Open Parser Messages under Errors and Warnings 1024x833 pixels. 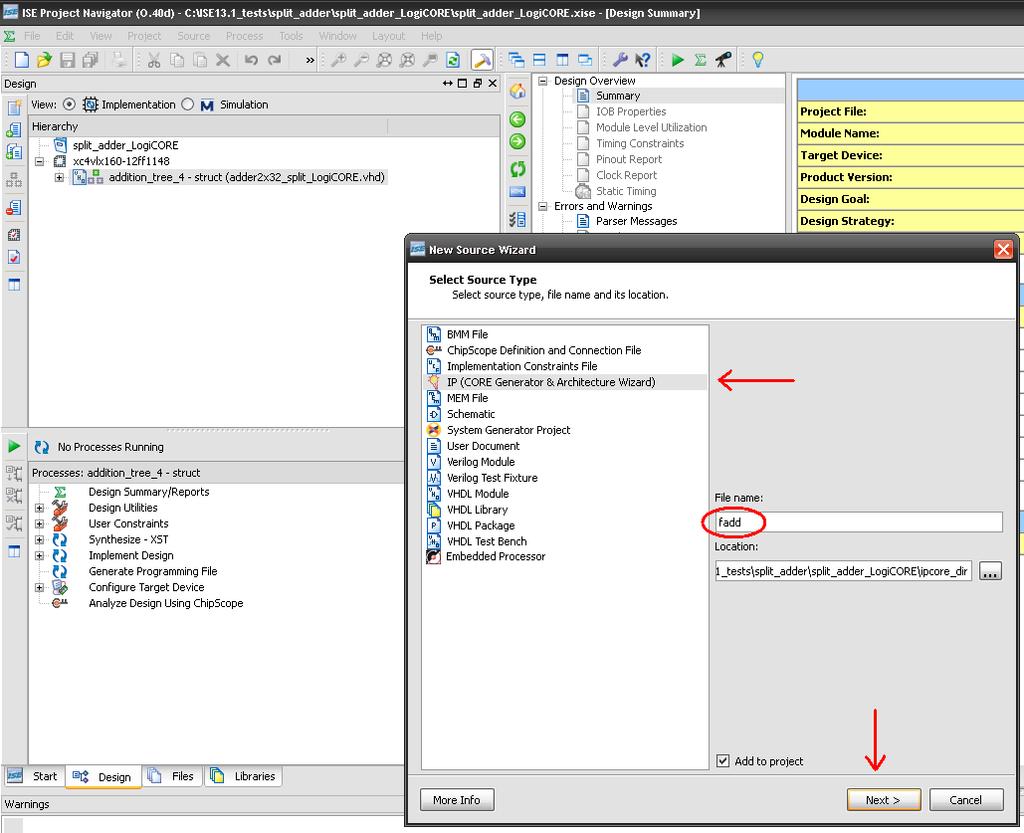pyautogui.click(x=636, y=221)
